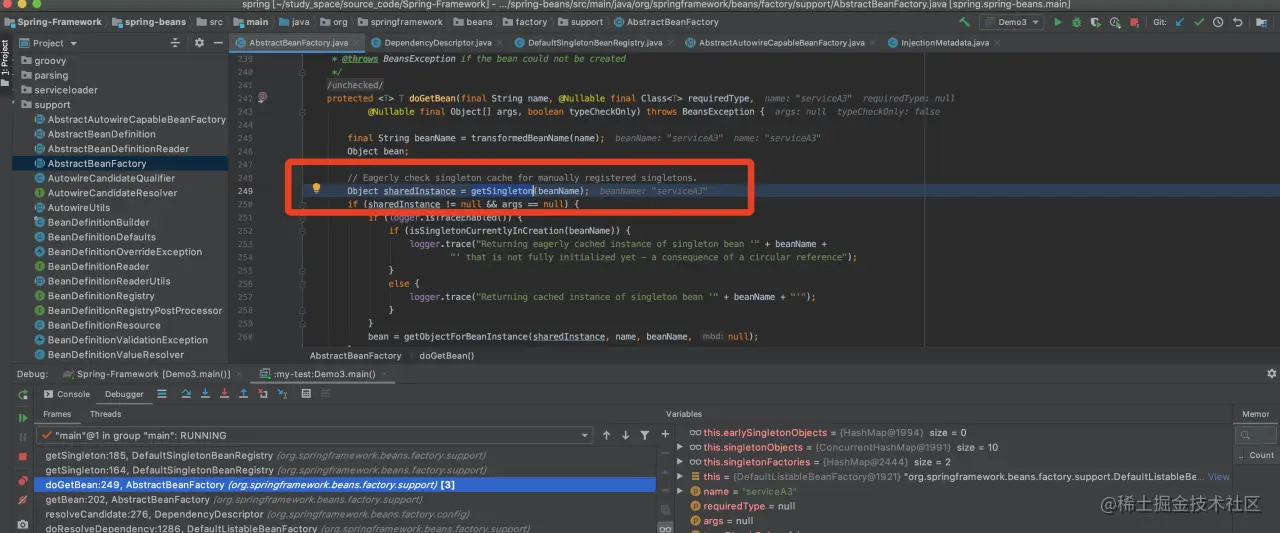Expand this.singletonObjects variable node
The width and height of the screenshot is (1280, 533).
[x=681, y=447]
